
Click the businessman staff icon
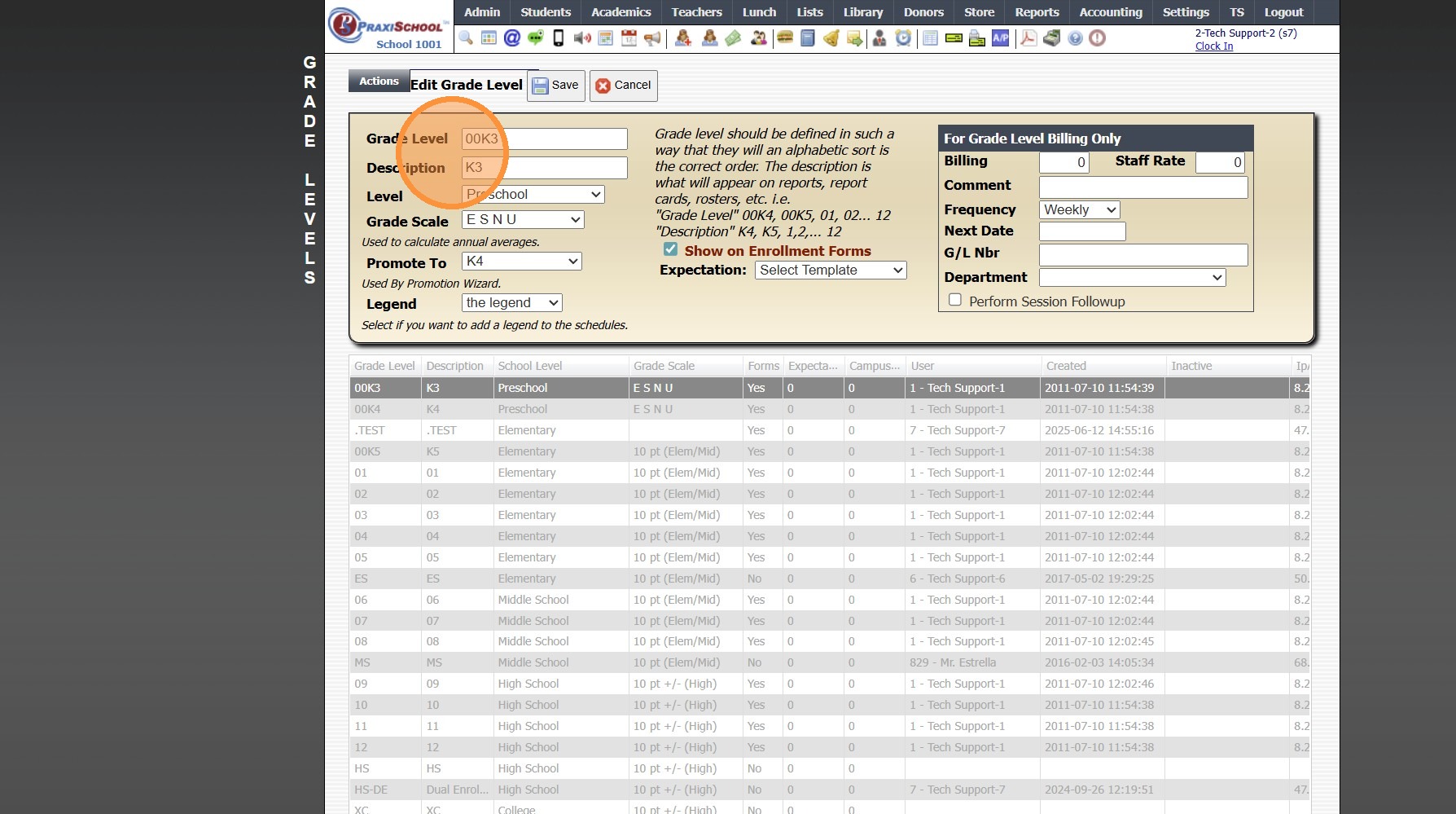[879, 38]
